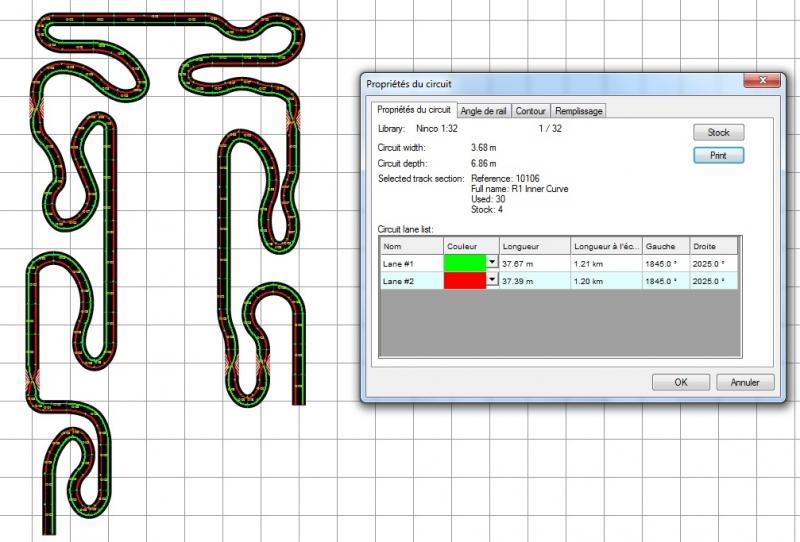The height and width of the screenshot is (542, 800).
Task: Click the red Lane #2 color swatch
Action: (x=465, y=281)
